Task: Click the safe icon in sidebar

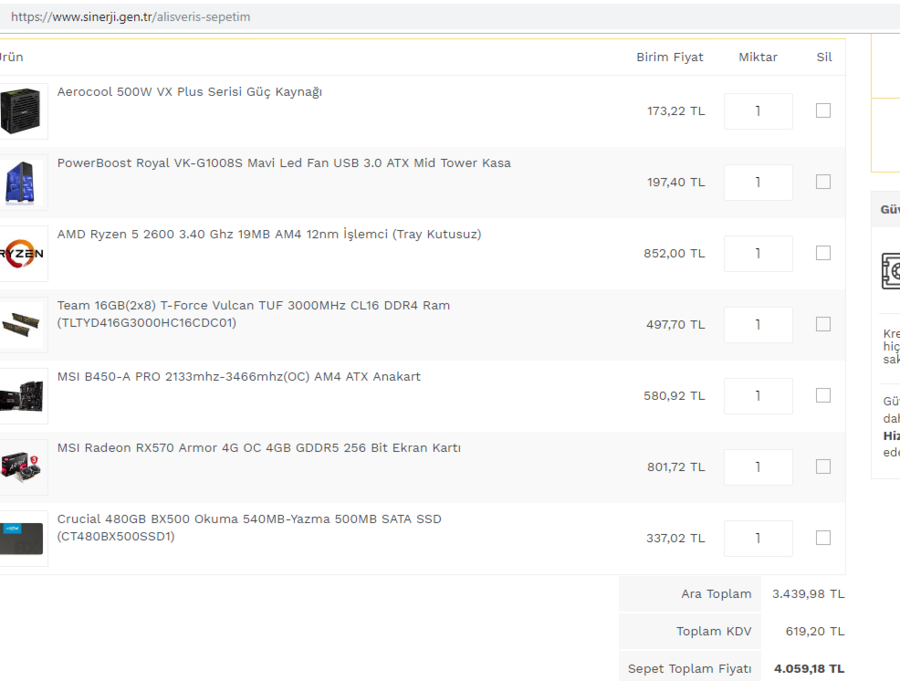Action: point(891,270)
